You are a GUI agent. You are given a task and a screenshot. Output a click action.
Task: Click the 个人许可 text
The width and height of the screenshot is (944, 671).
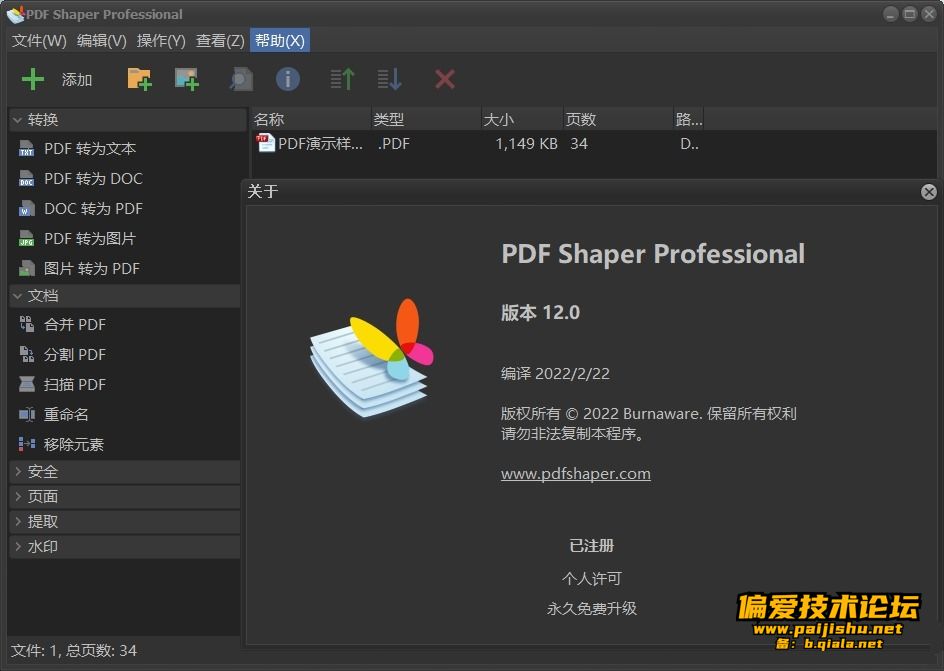coord(592,579)
